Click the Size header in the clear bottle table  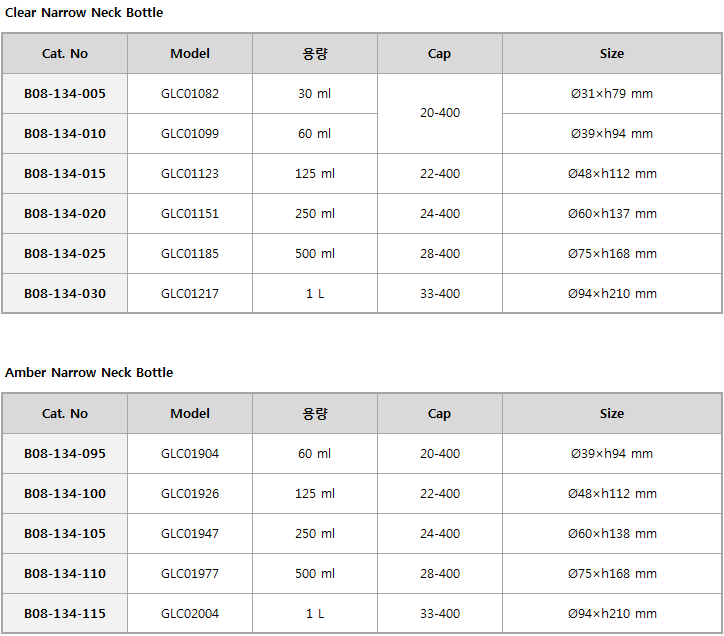pyautogui.click(x=612, y=54)
